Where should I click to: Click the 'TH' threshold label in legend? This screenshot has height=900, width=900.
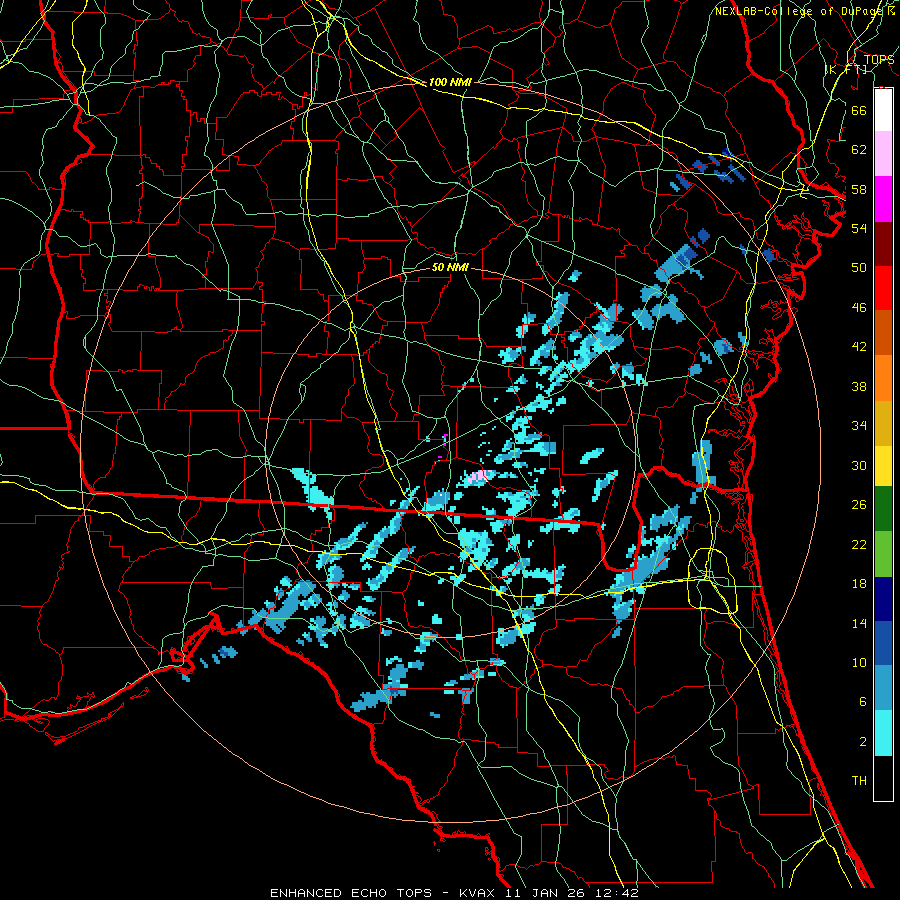coord(859,781)
